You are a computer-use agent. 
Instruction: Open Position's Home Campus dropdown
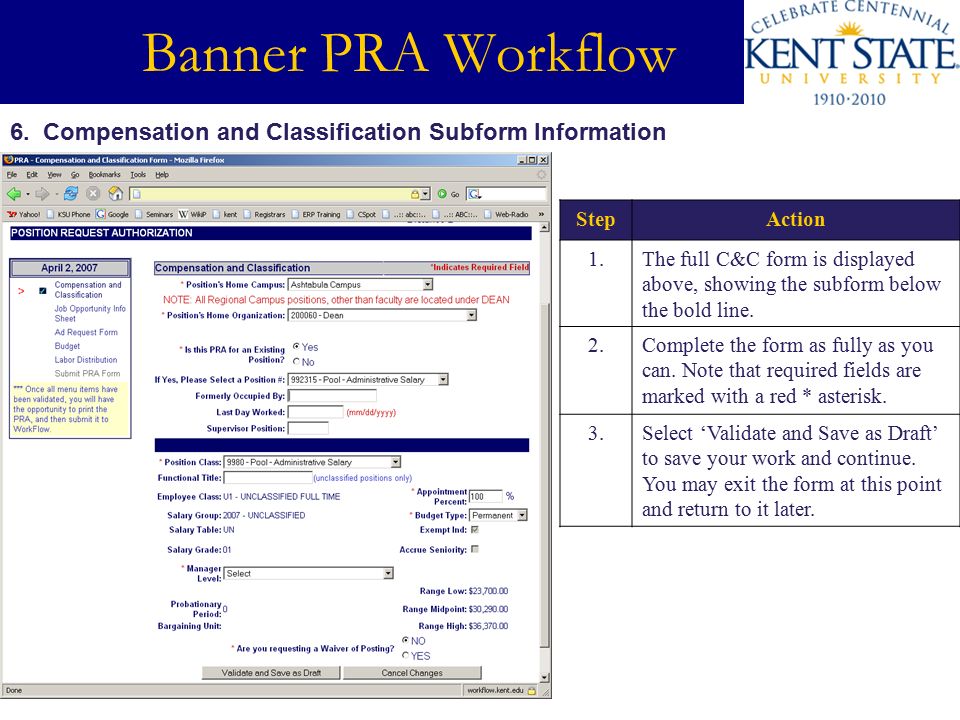point(361,285)
